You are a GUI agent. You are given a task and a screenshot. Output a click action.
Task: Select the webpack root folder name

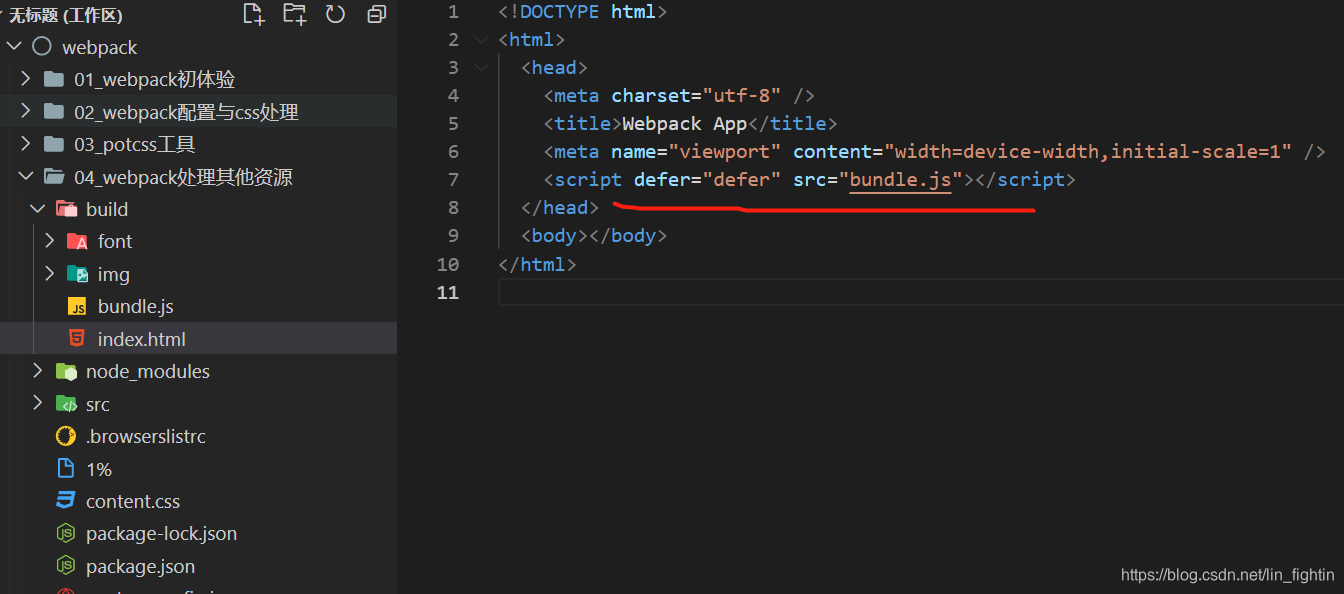coord(100,47)
